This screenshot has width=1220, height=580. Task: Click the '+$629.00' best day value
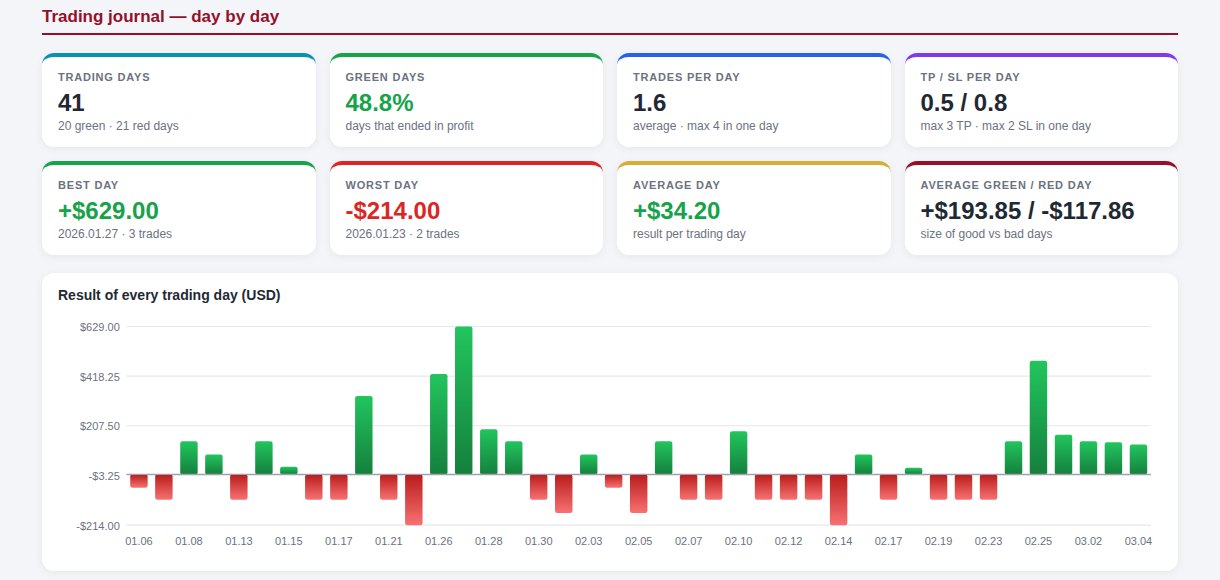108,210
